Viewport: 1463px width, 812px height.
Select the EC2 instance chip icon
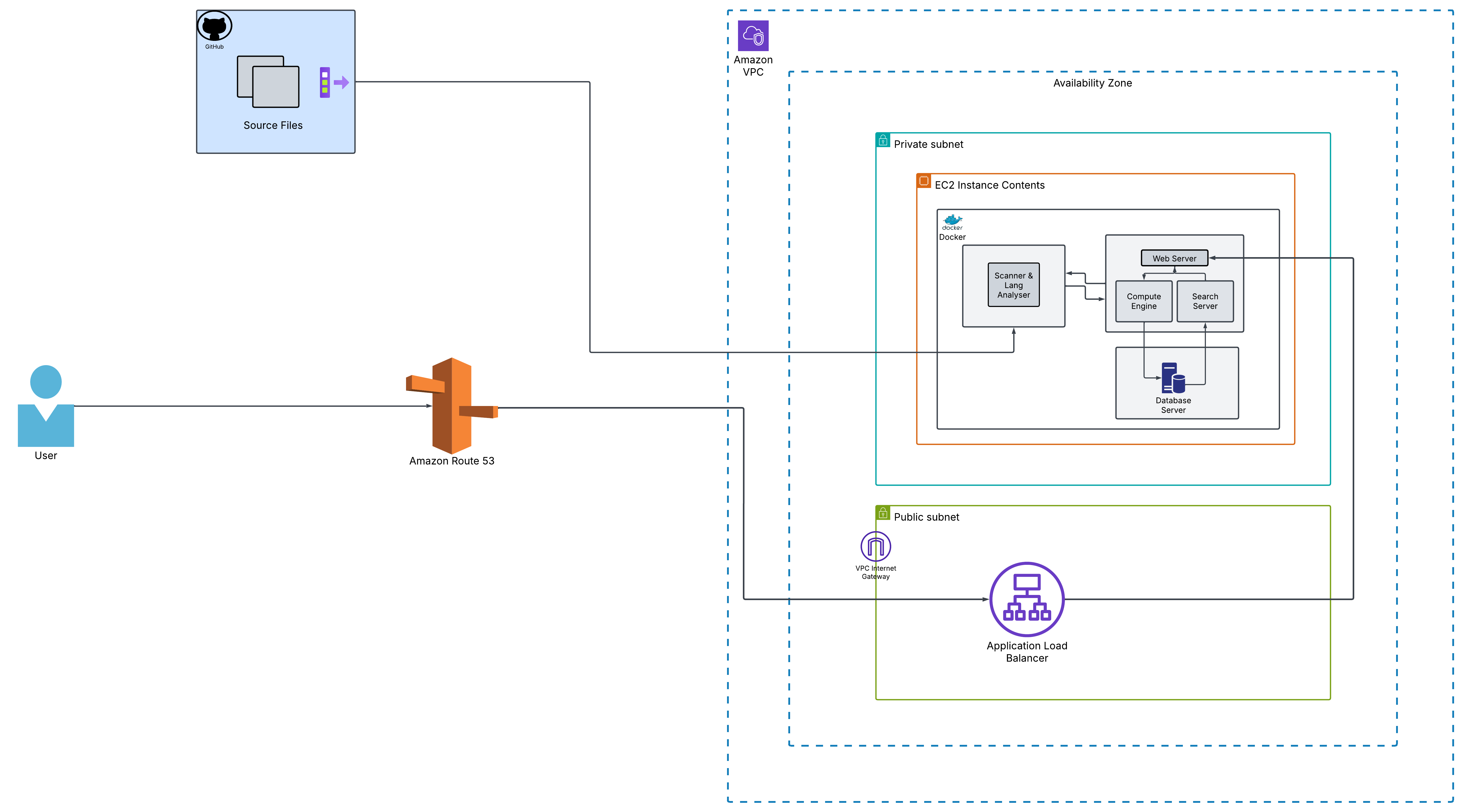pyautogui.click(x=923, y=181)
